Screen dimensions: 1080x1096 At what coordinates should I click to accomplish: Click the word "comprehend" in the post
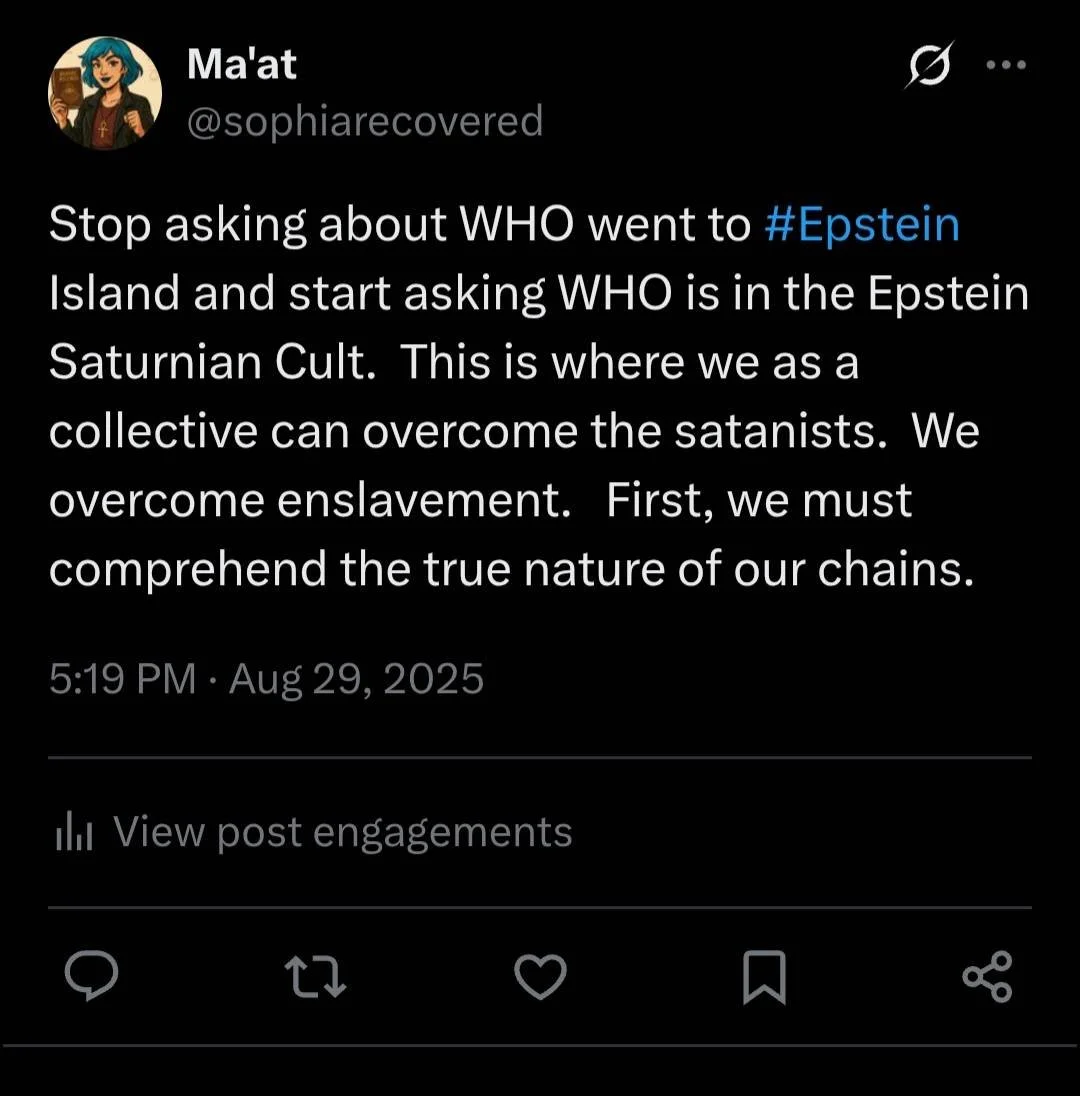(x=188, y=569)
